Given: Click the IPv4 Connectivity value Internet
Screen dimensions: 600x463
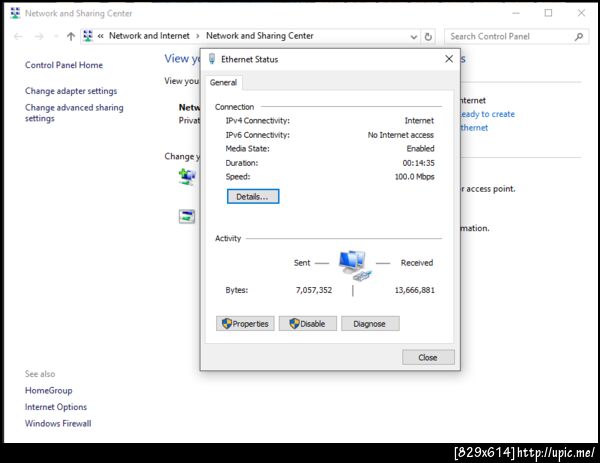Looking at the screenshot, I should (x=419, y=121).
